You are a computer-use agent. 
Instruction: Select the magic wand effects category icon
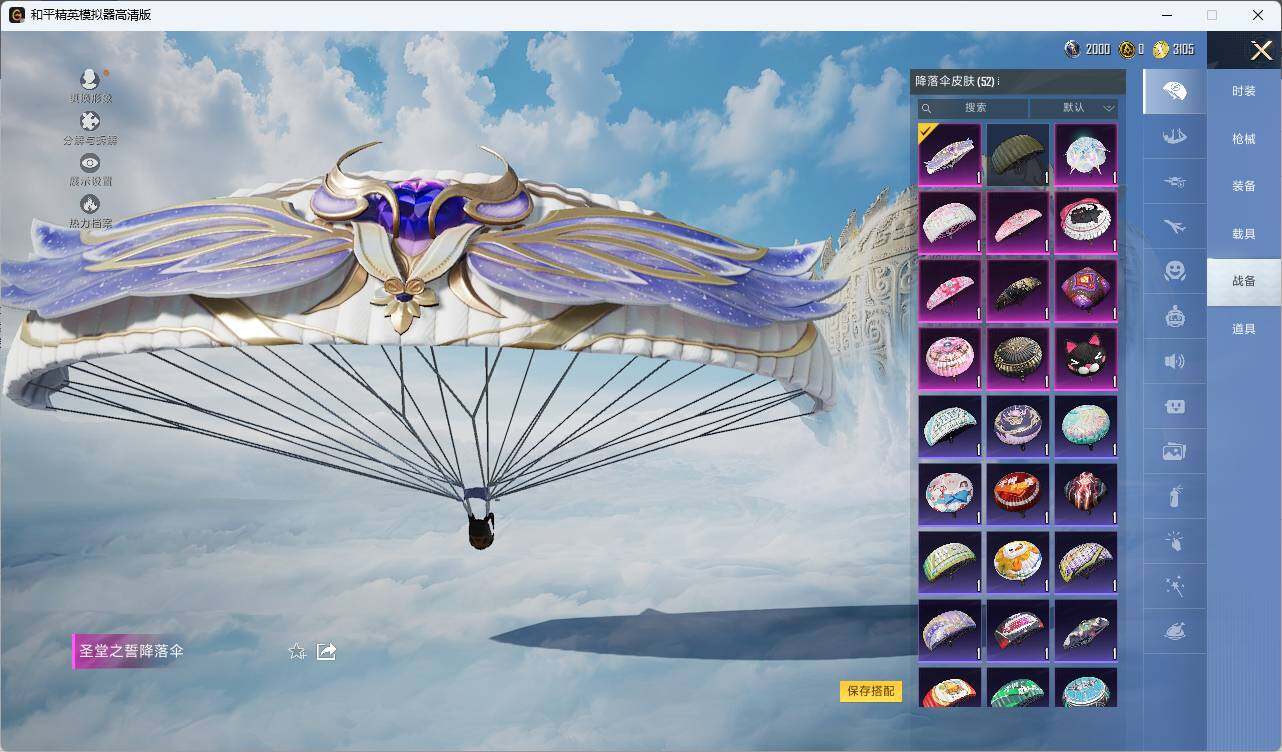pos(1175,586)
